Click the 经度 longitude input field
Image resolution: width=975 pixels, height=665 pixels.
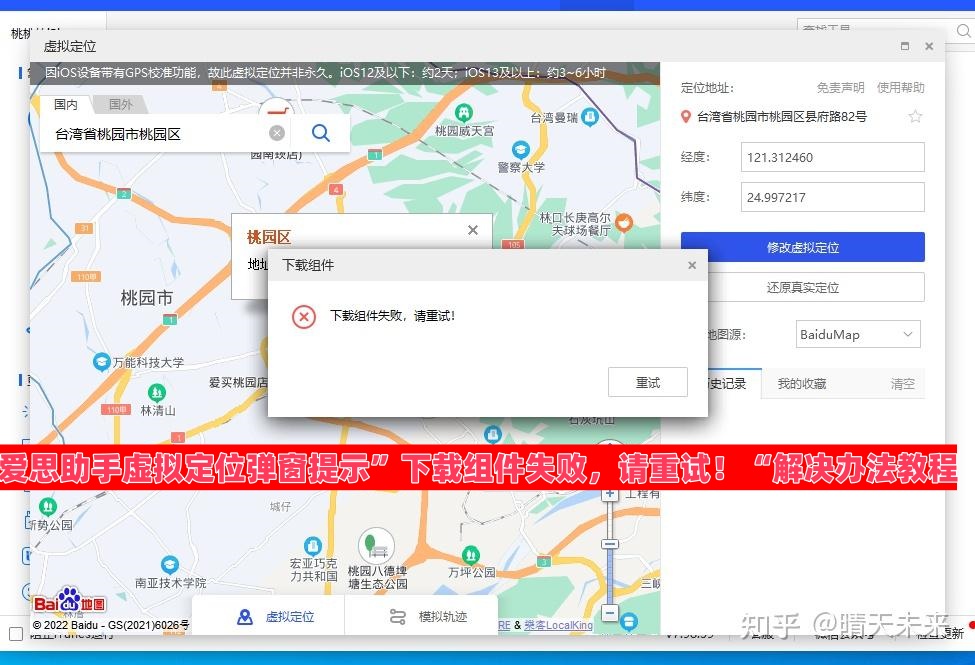tap(833, 157)
